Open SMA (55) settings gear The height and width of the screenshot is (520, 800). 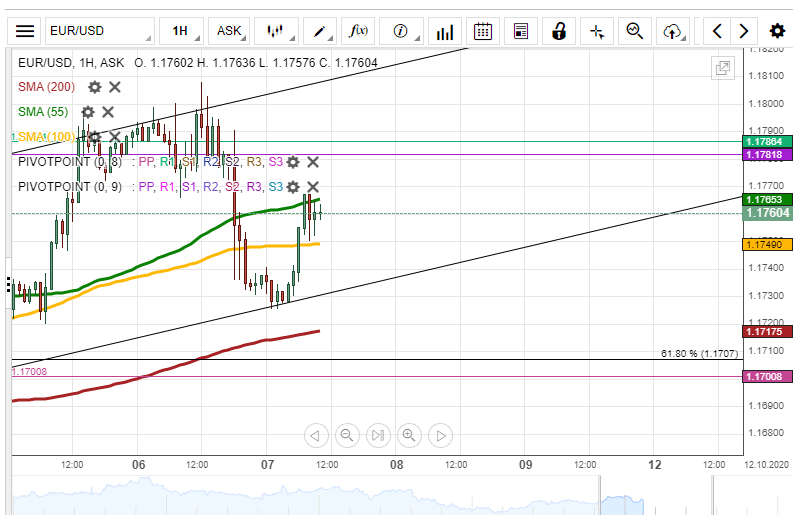pos(88,112)
